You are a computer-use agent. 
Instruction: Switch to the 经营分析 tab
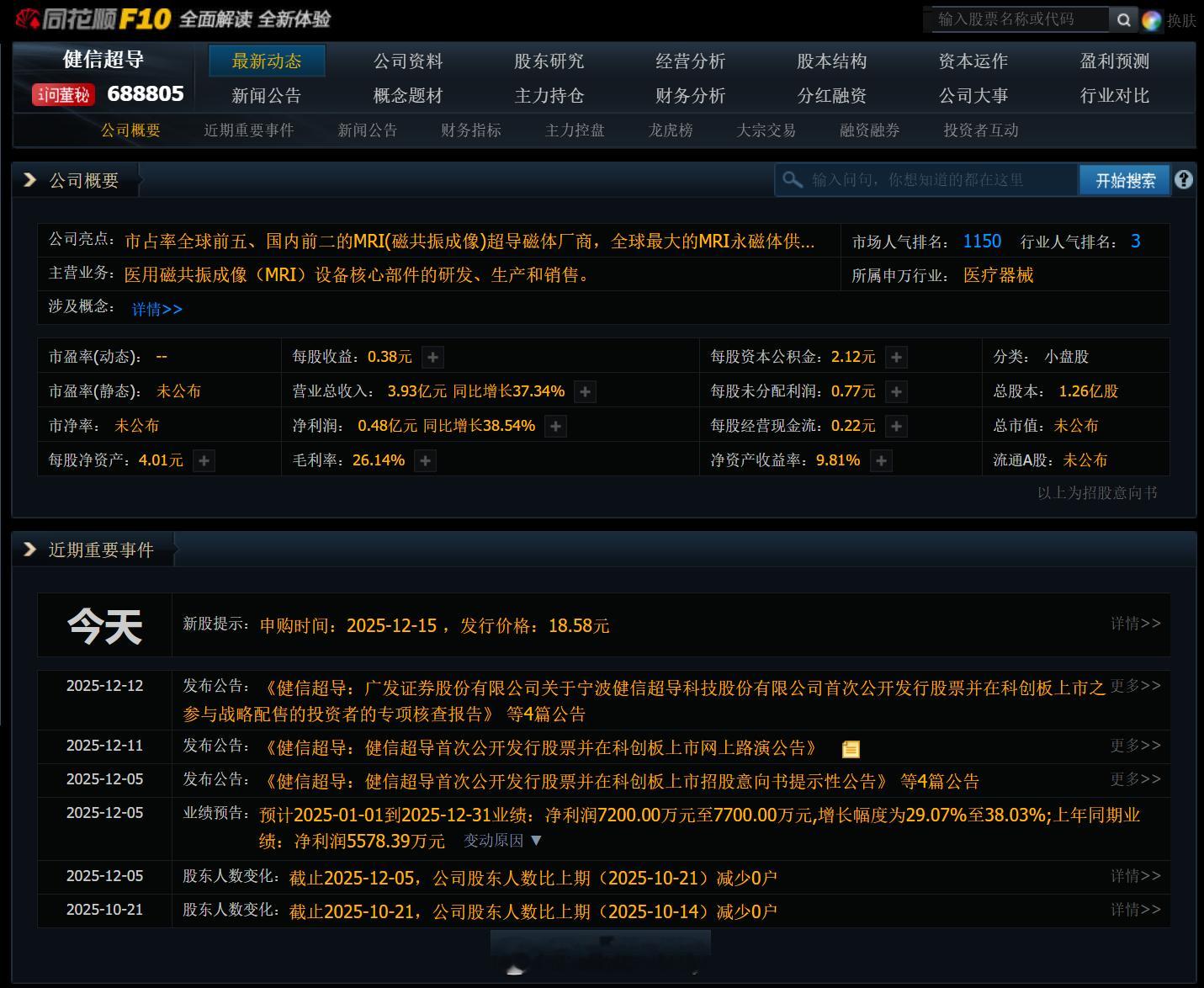[x=691, y=61]
